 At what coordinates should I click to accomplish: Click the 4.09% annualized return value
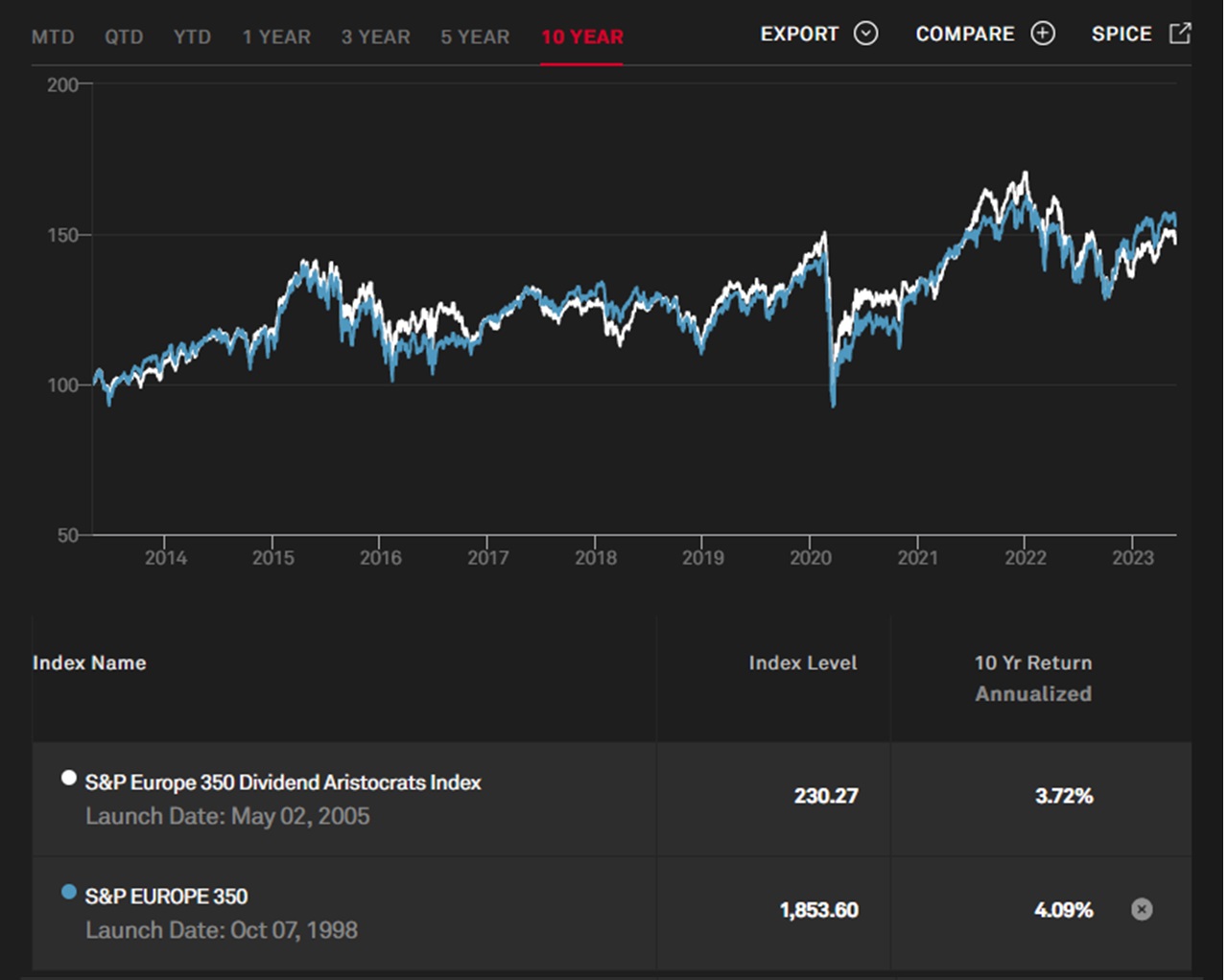pyautogui.click(x=1064, y=910)
